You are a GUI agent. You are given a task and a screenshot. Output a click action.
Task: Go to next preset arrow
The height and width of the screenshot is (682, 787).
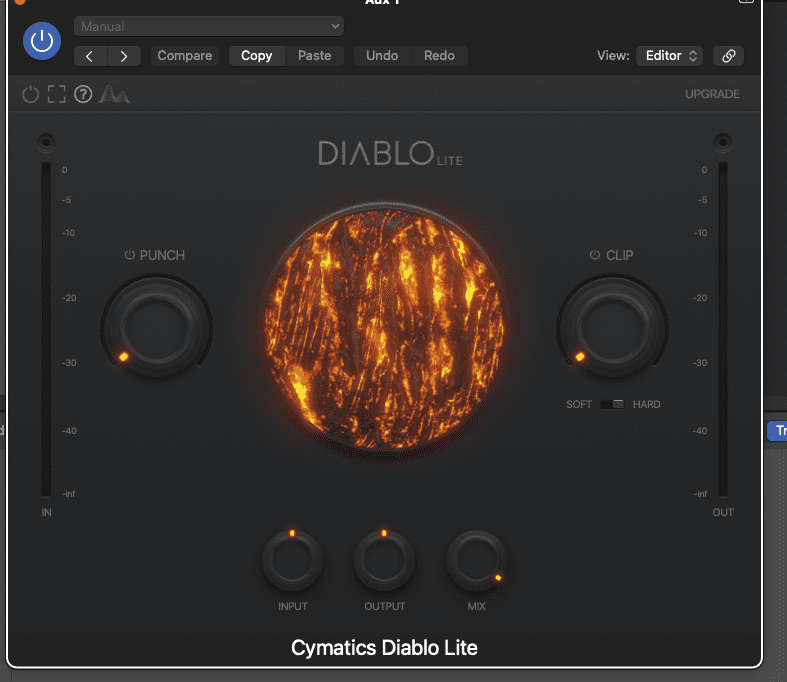click(x=124, y=56)
